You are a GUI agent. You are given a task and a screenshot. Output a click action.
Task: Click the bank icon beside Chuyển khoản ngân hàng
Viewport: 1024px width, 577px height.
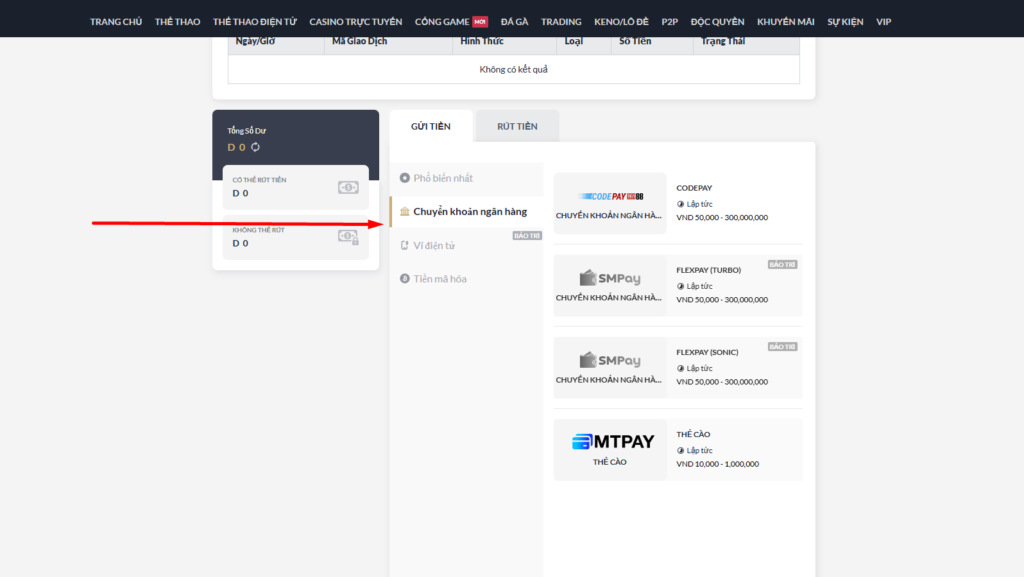tap(404, 212)
